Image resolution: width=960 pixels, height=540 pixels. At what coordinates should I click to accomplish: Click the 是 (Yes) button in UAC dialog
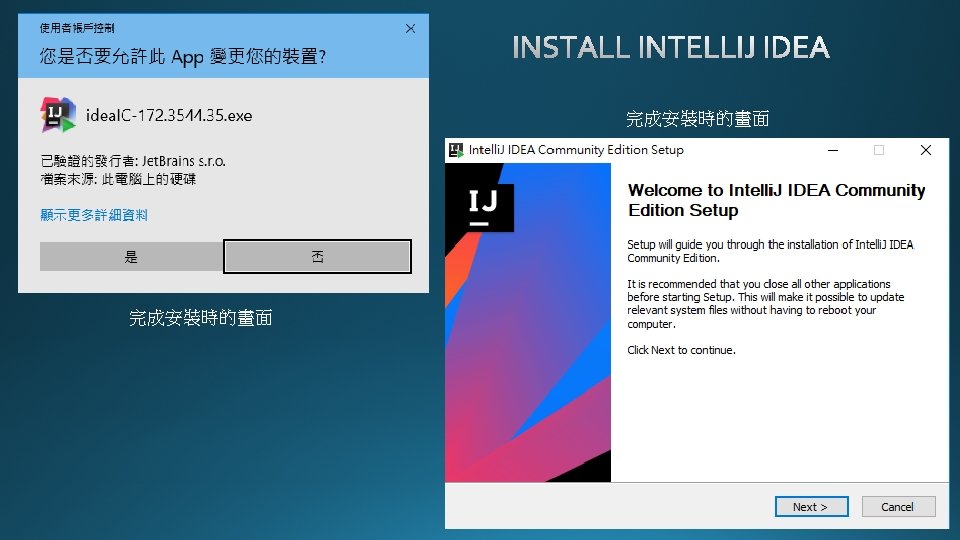point(131,257)
